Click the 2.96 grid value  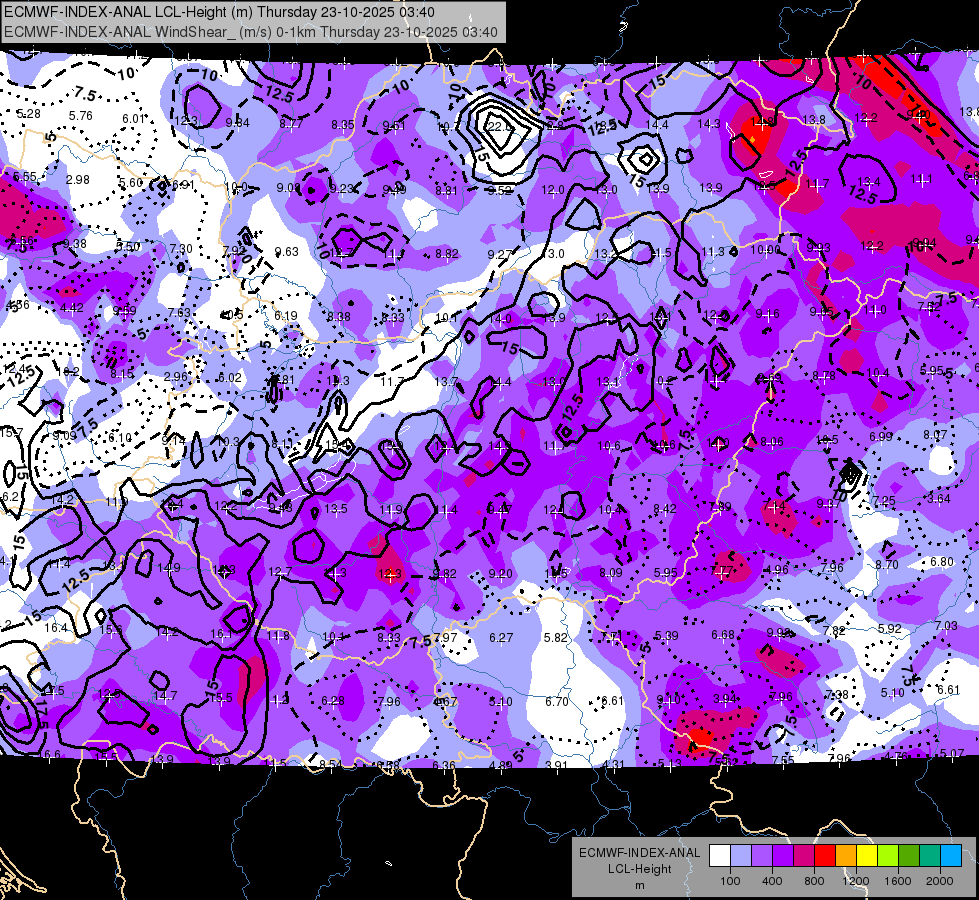coord(175,377)
